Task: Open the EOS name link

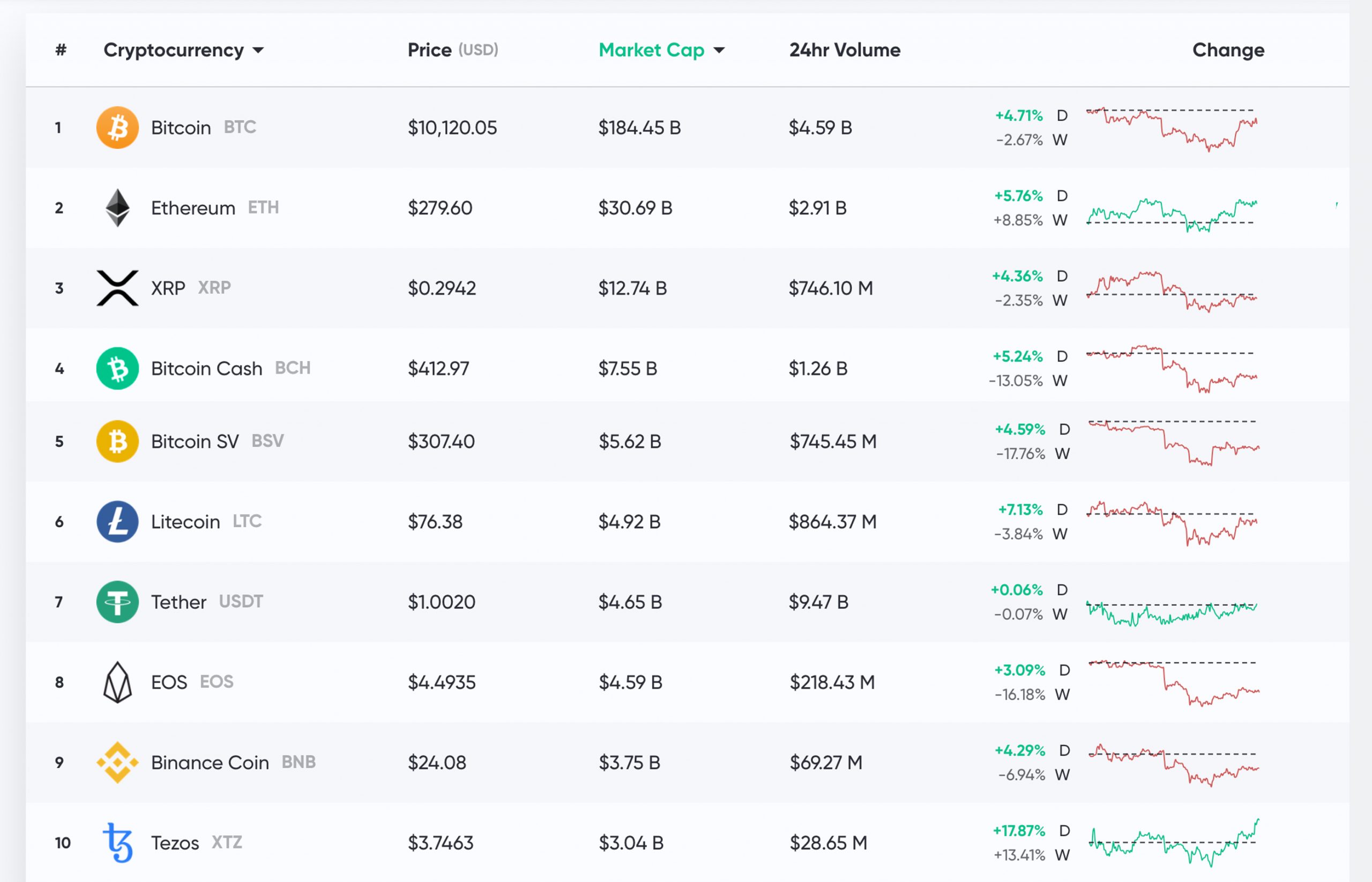Action: pos(169,682)
